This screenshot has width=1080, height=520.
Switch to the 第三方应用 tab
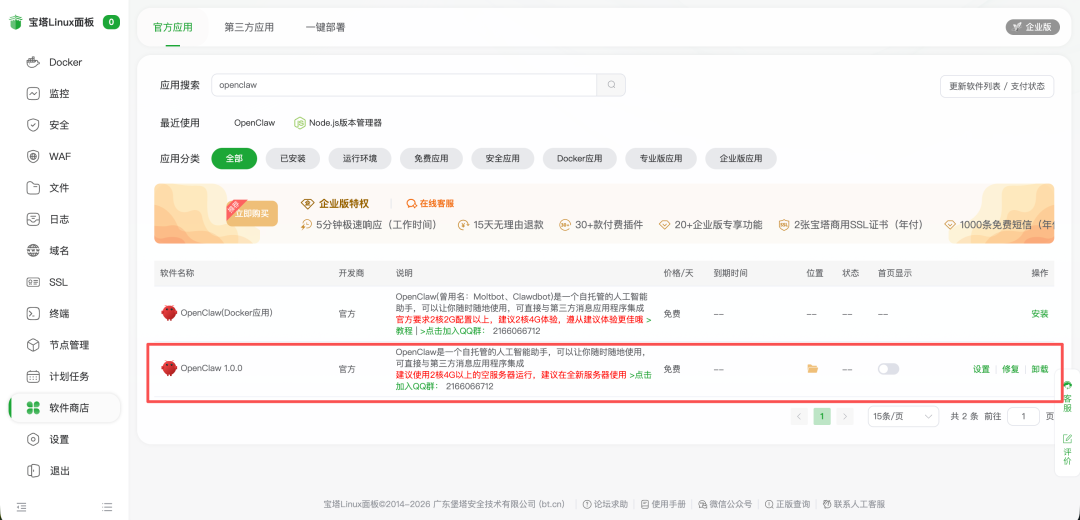coord(249,27)
